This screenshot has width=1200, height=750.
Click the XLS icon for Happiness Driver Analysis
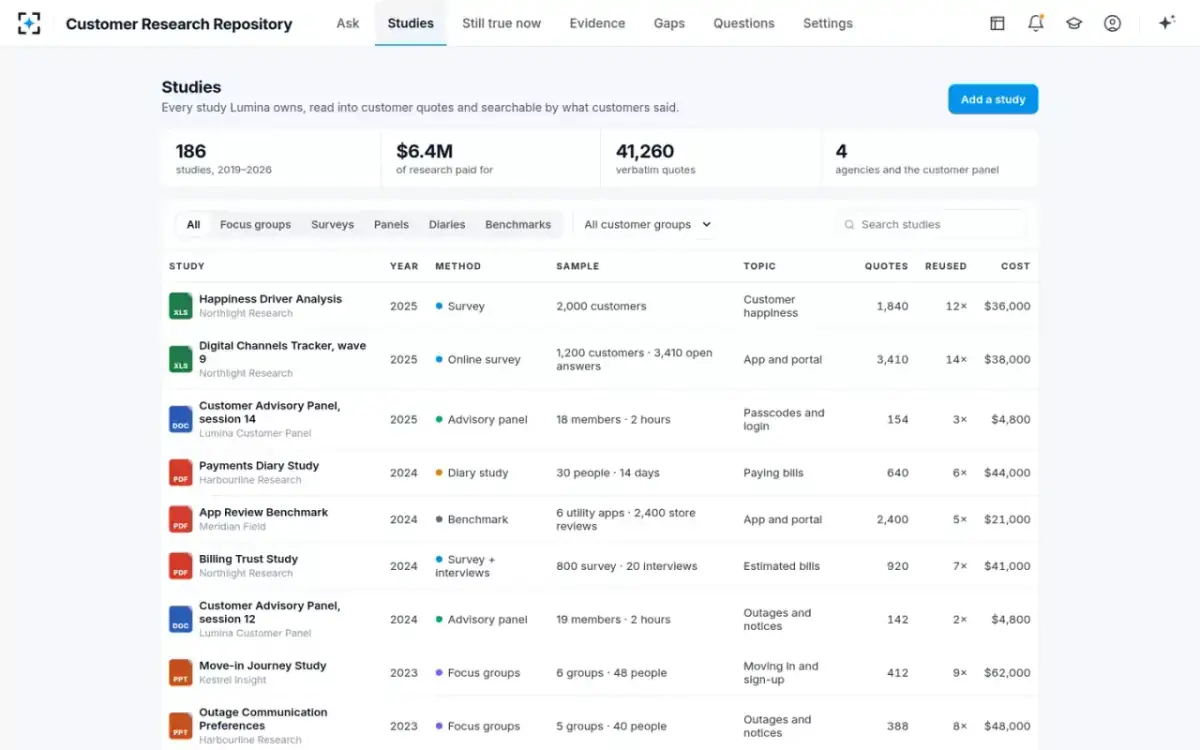click(x=180, y=306)
